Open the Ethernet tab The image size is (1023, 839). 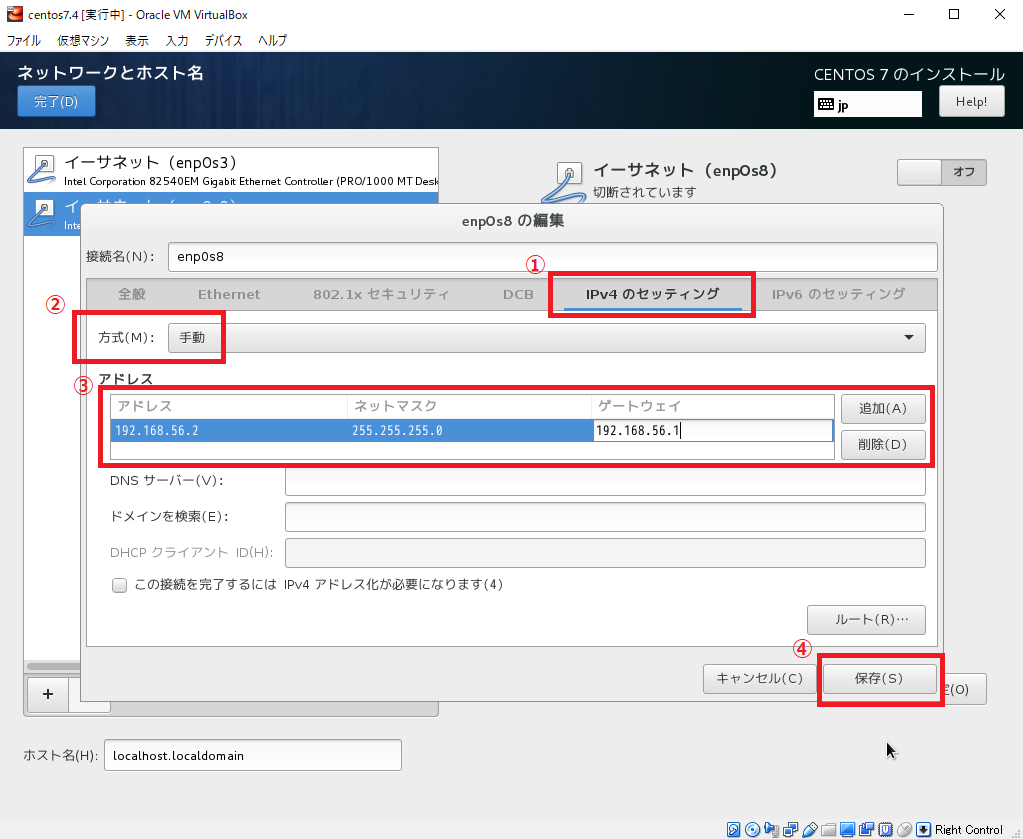click(x=229, y=294)
